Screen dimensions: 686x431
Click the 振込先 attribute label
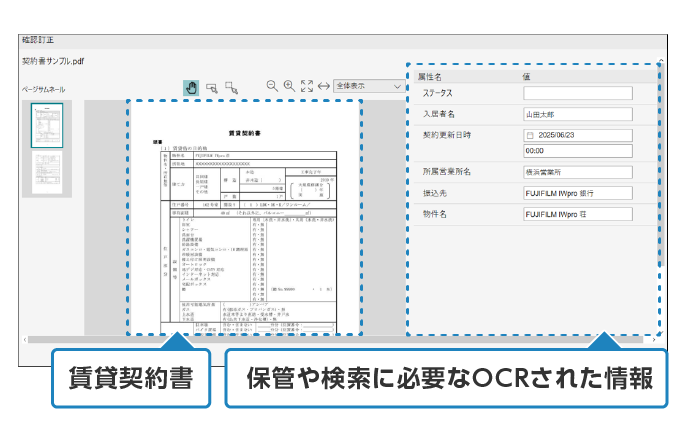434,193
